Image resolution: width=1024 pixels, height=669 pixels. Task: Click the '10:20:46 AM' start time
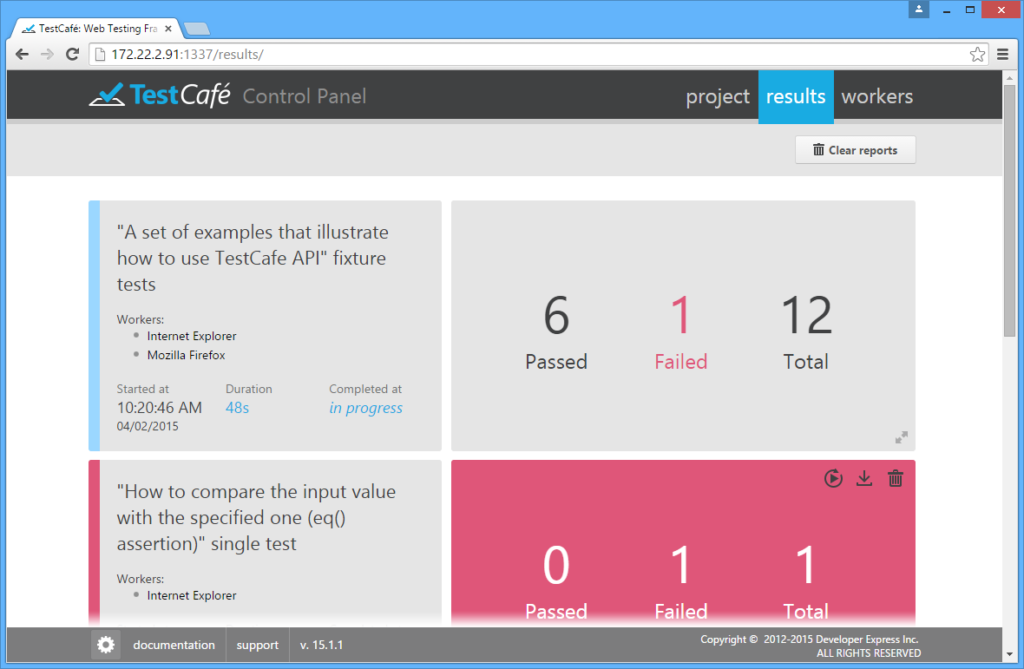pos(159,408)
